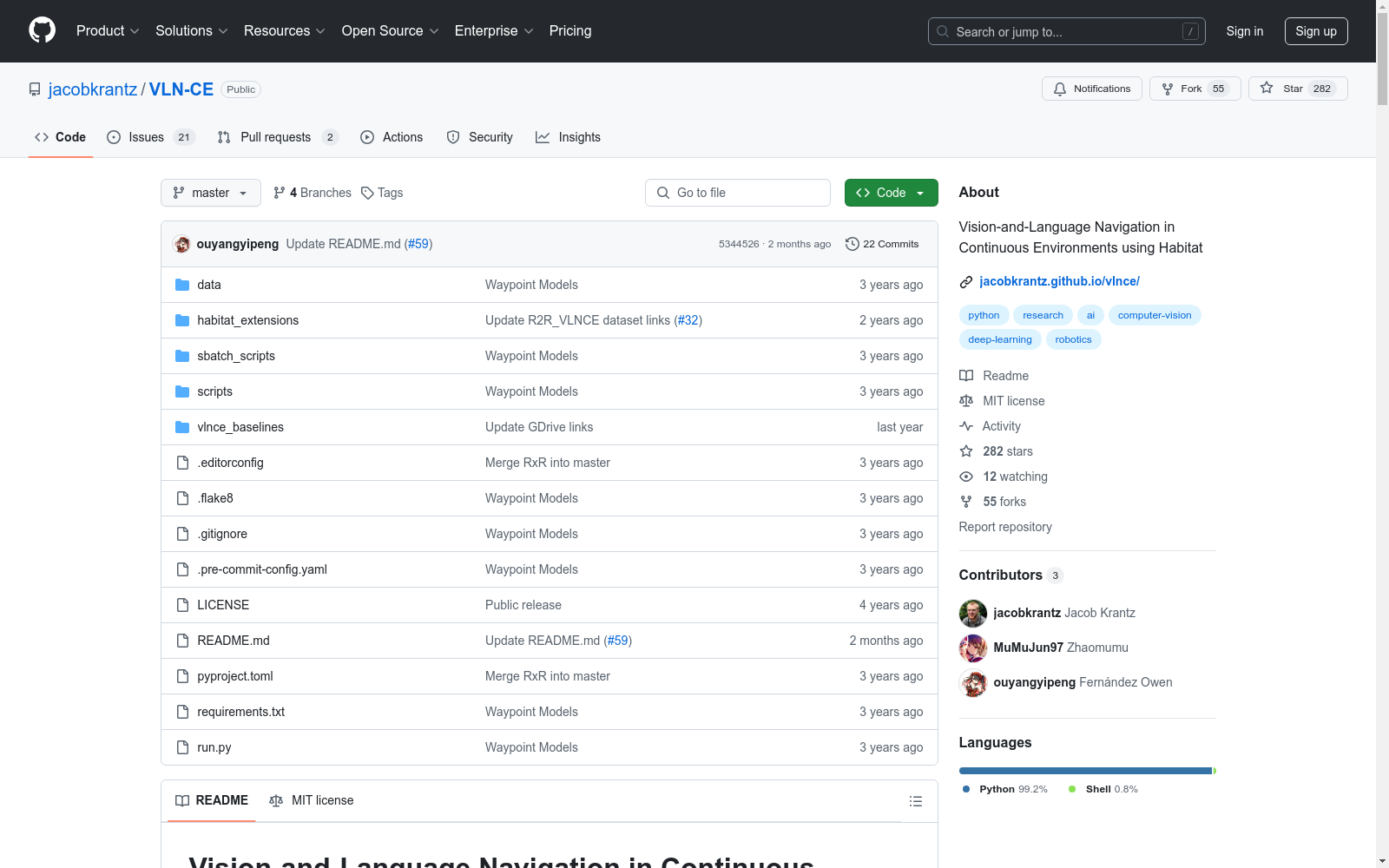Click the Shell green language dot
Image resolution: width=1389 pixels, height=868 pixels.
pyautogui.click(x=1072, y=789)
